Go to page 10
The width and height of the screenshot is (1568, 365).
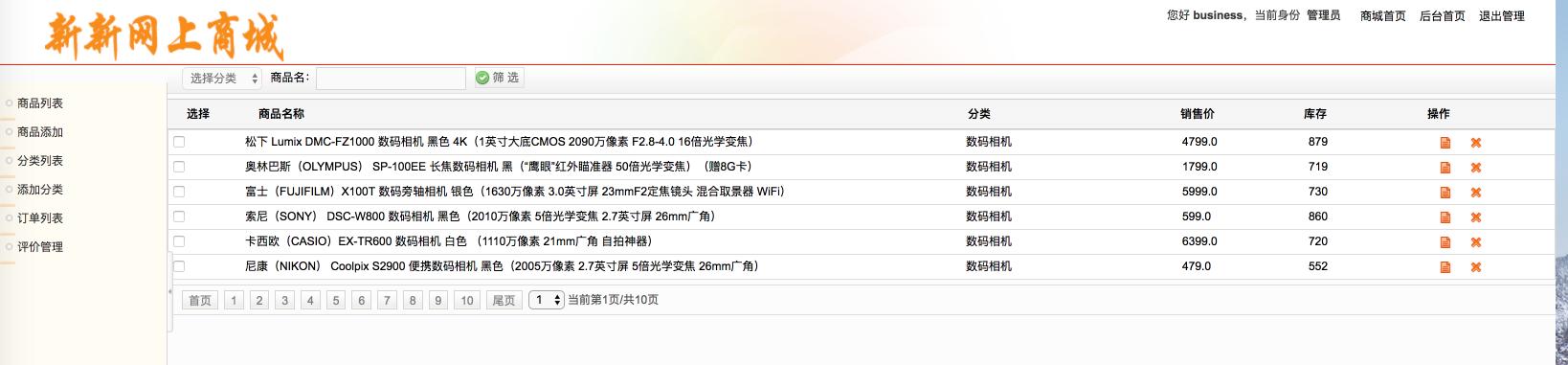click(467, 301)
